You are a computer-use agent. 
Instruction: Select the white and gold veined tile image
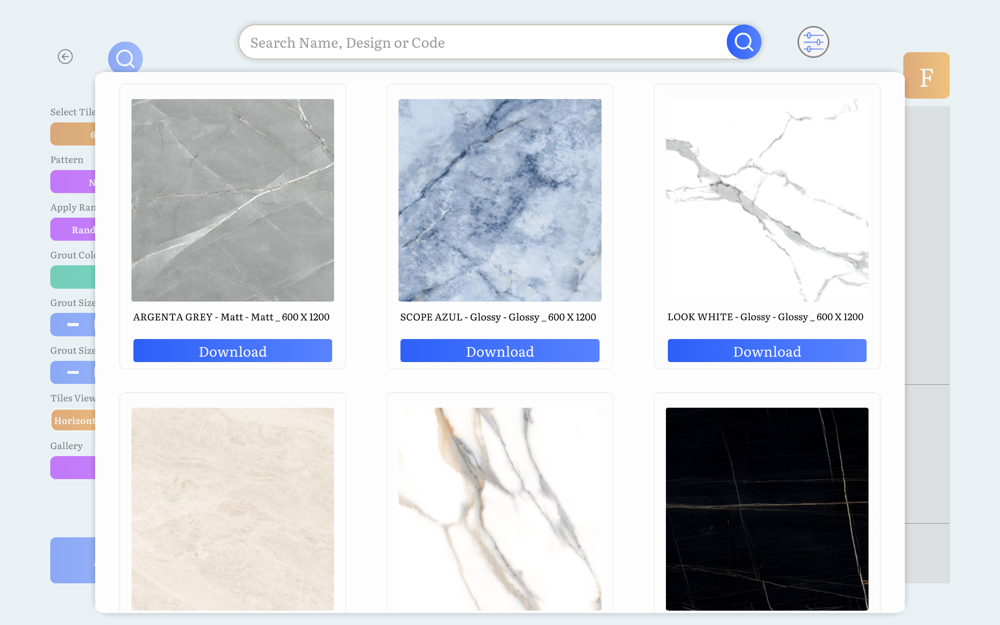[x=500, y=509]
